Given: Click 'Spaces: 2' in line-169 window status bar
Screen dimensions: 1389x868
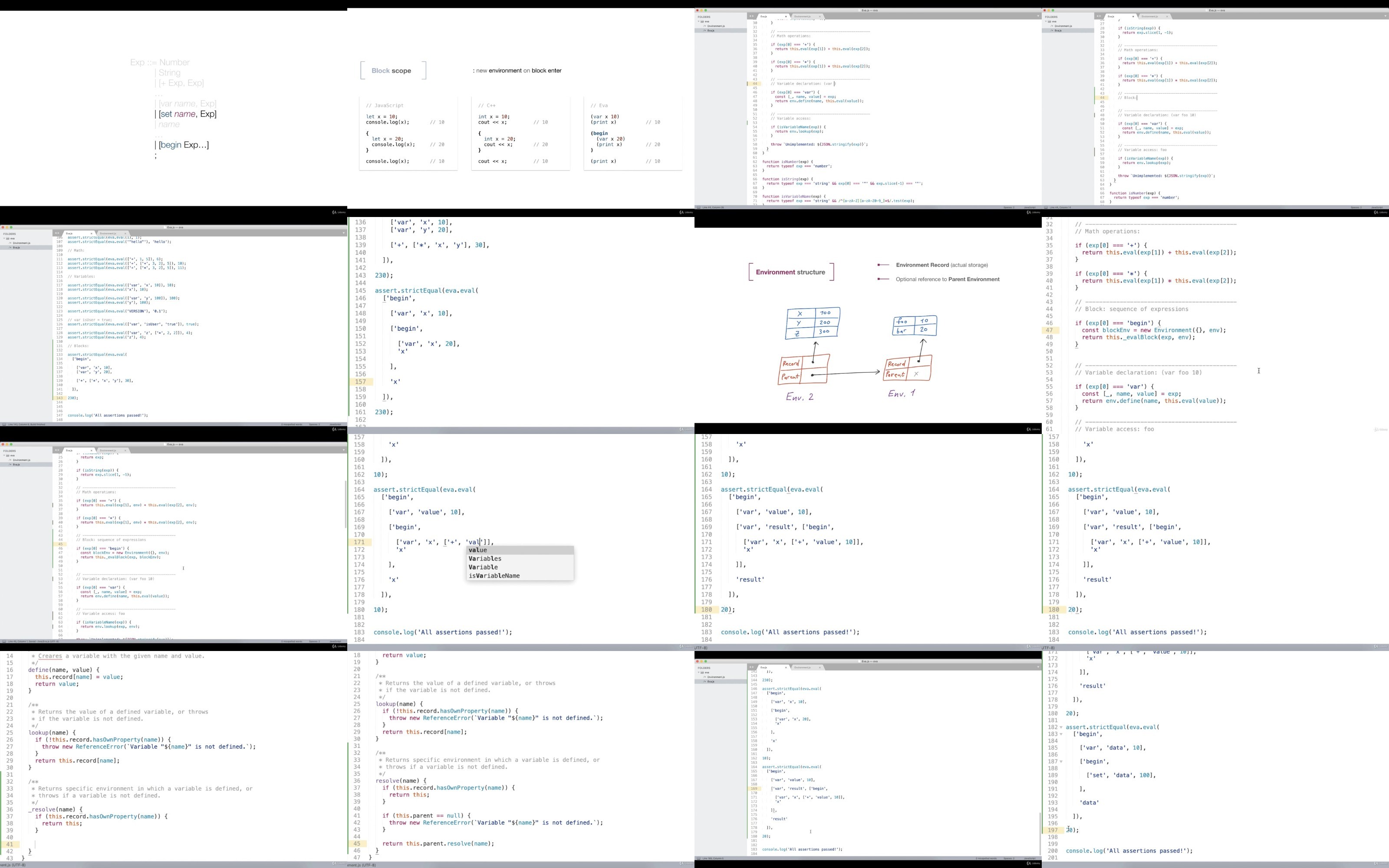Looking at the screenshot, I should coord(1009,858).
